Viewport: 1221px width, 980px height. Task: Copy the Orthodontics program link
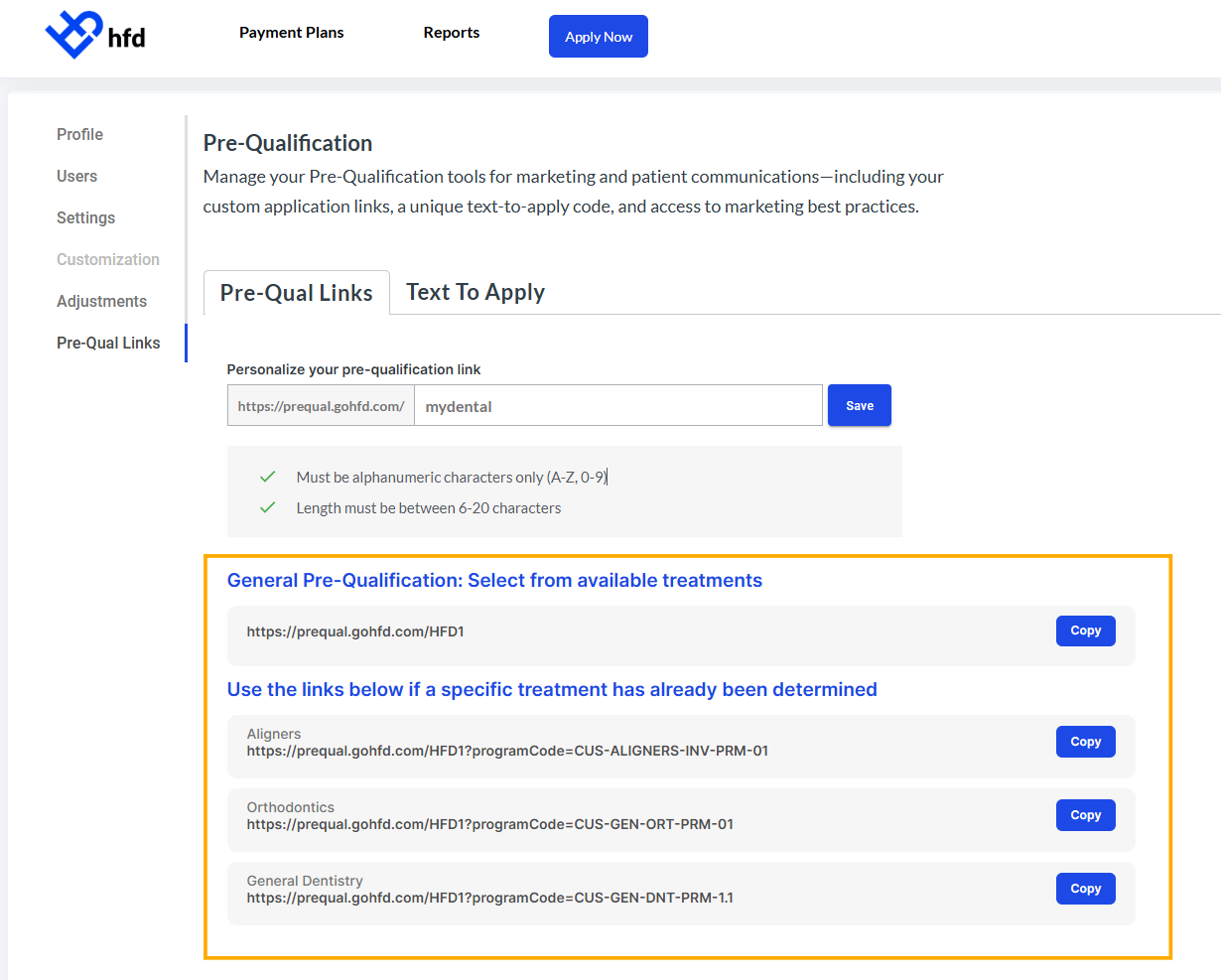point(1086,815)
